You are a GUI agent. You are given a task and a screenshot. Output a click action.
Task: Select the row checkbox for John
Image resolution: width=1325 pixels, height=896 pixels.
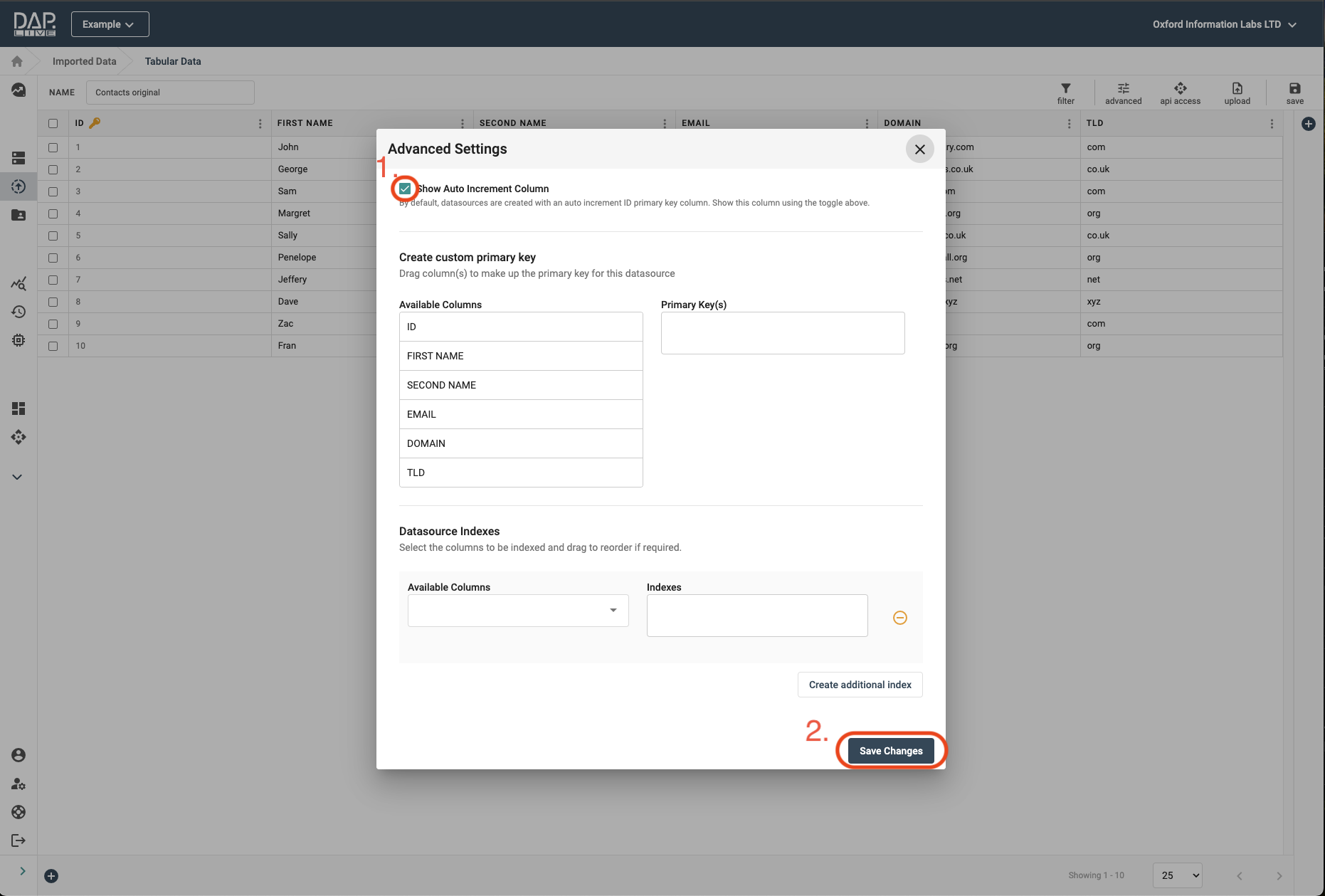pos(53,147)
